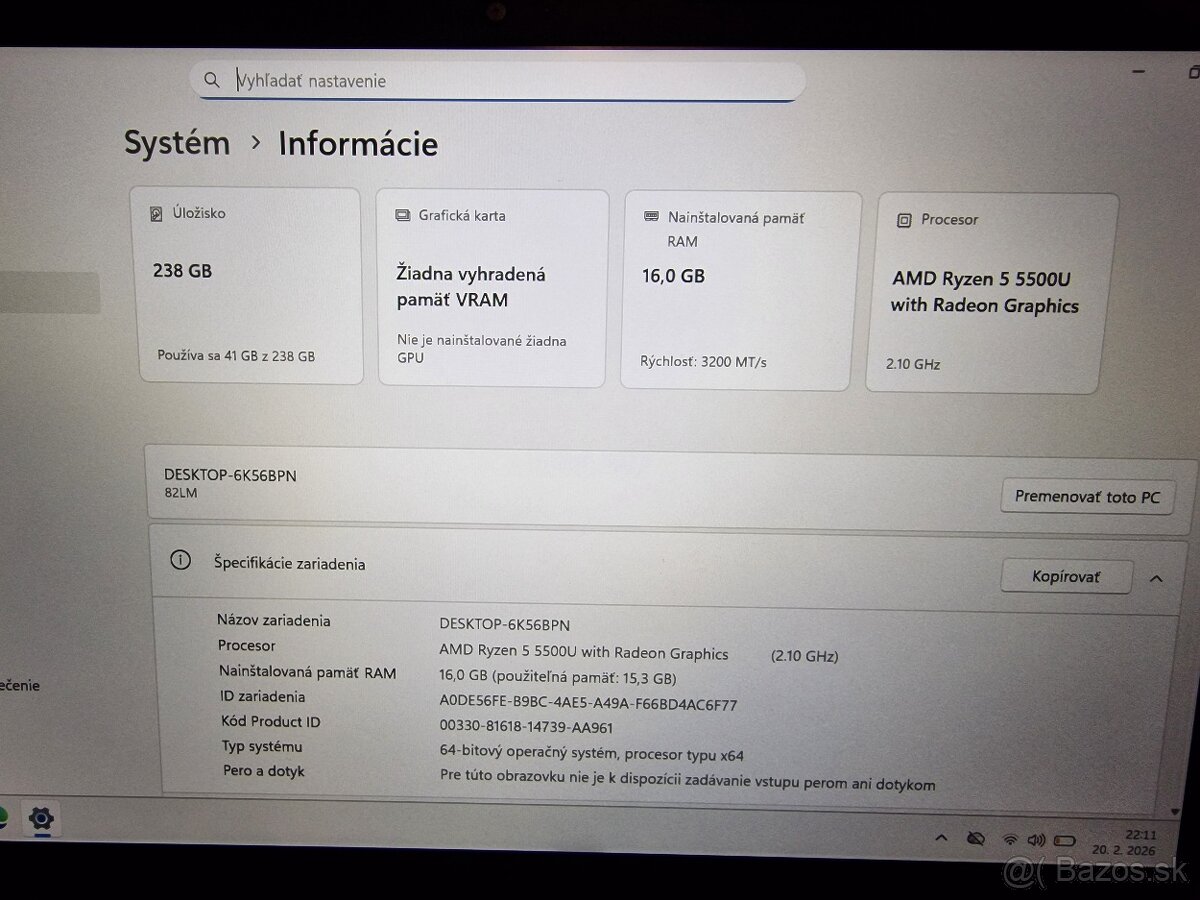
Task: Expand hidden tray icons with the chevron
Action: point(942,838)
